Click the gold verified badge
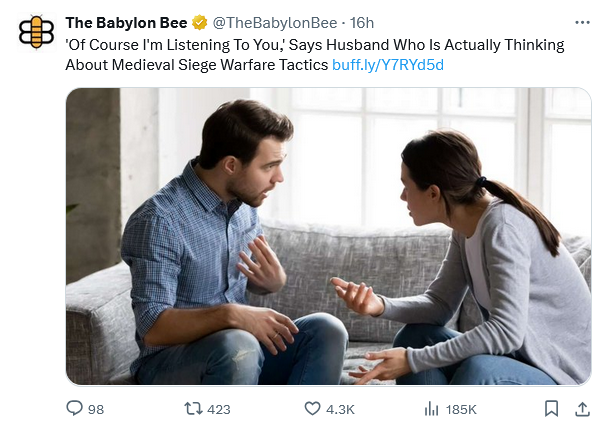 coord(200,23)
